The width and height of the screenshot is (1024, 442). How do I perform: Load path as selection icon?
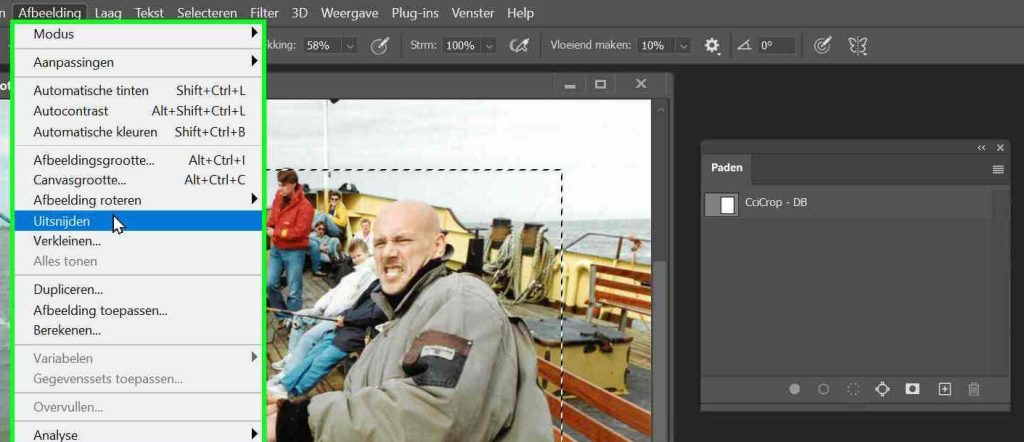(x=853, y=389)
